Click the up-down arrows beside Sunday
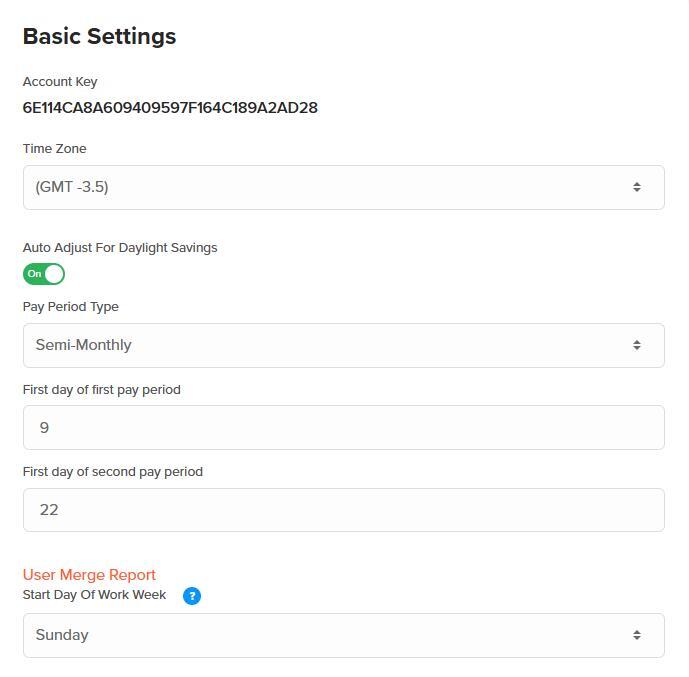This screenshot has width=689, height=677. 636,635
